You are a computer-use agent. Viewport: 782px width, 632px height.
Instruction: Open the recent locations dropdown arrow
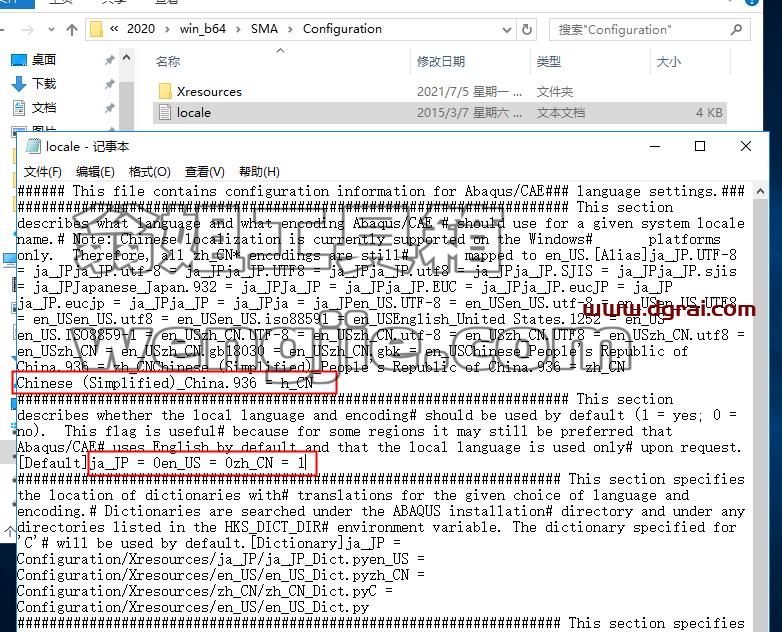tap(51, 30)
